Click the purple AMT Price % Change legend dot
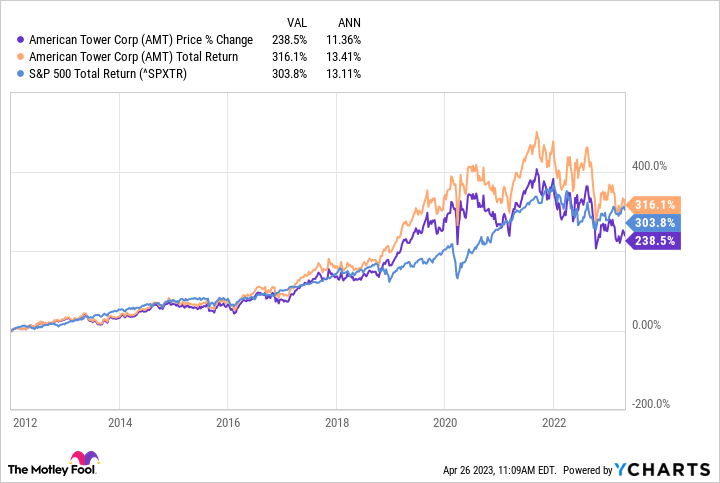Screen dimensions: 720x483 tap(21, 41)
